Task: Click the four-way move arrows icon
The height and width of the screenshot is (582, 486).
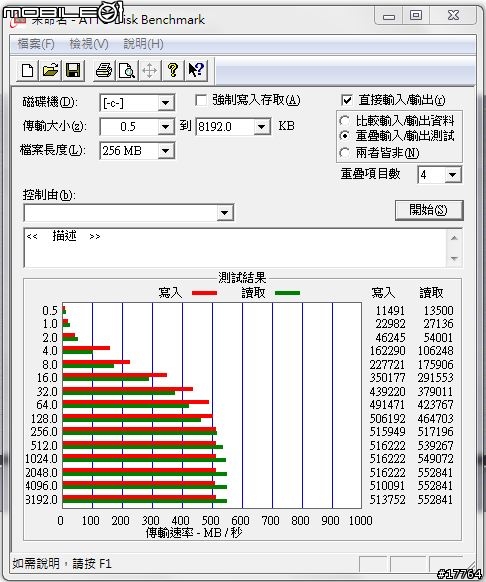Action: [x=150, y=70]
